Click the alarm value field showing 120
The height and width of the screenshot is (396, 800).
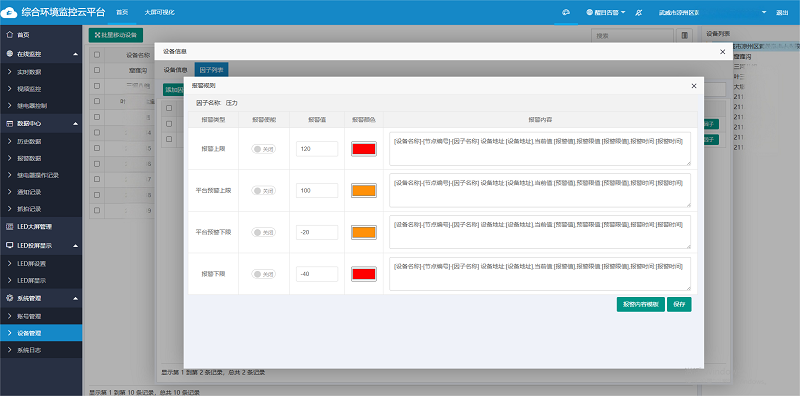(x=317, y=149)
